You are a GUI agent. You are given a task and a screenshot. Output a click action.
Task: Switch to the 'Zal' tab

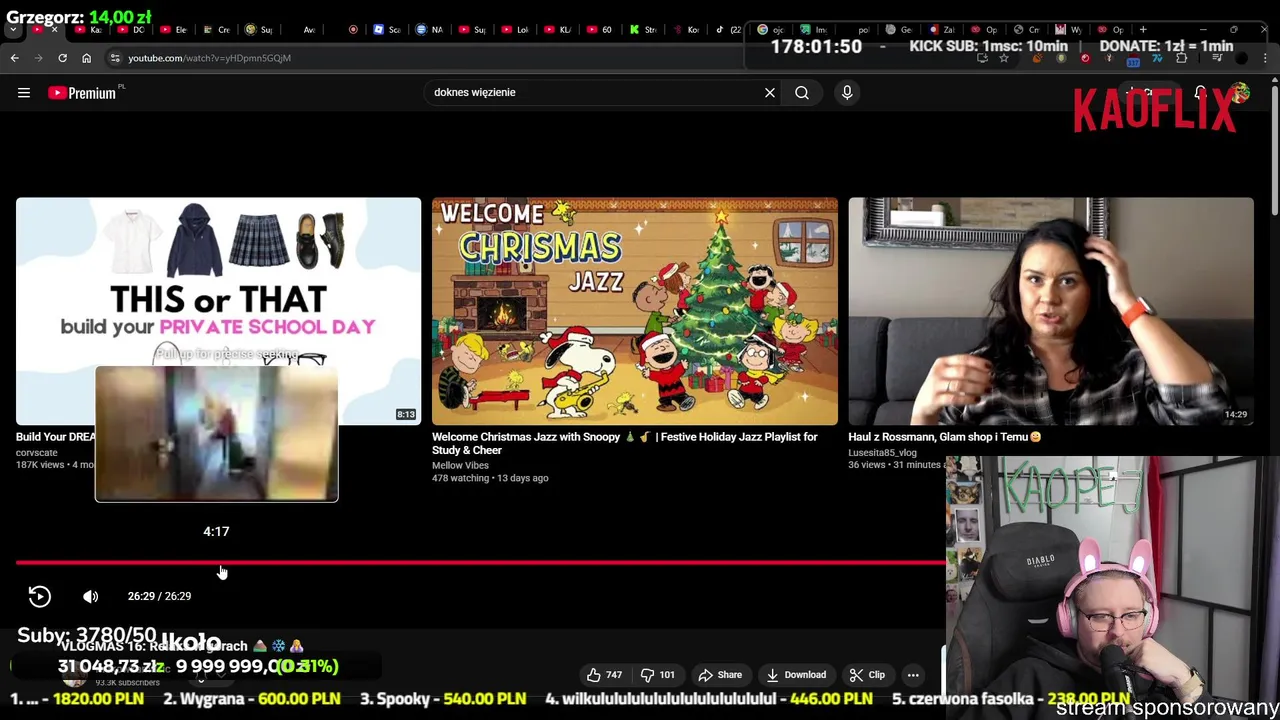tap(942, 29)
